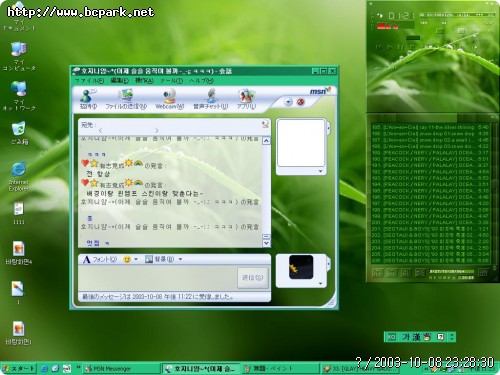Open the 操作(A) menu
This screenshot has height=375, width=500.
[144, 80]
